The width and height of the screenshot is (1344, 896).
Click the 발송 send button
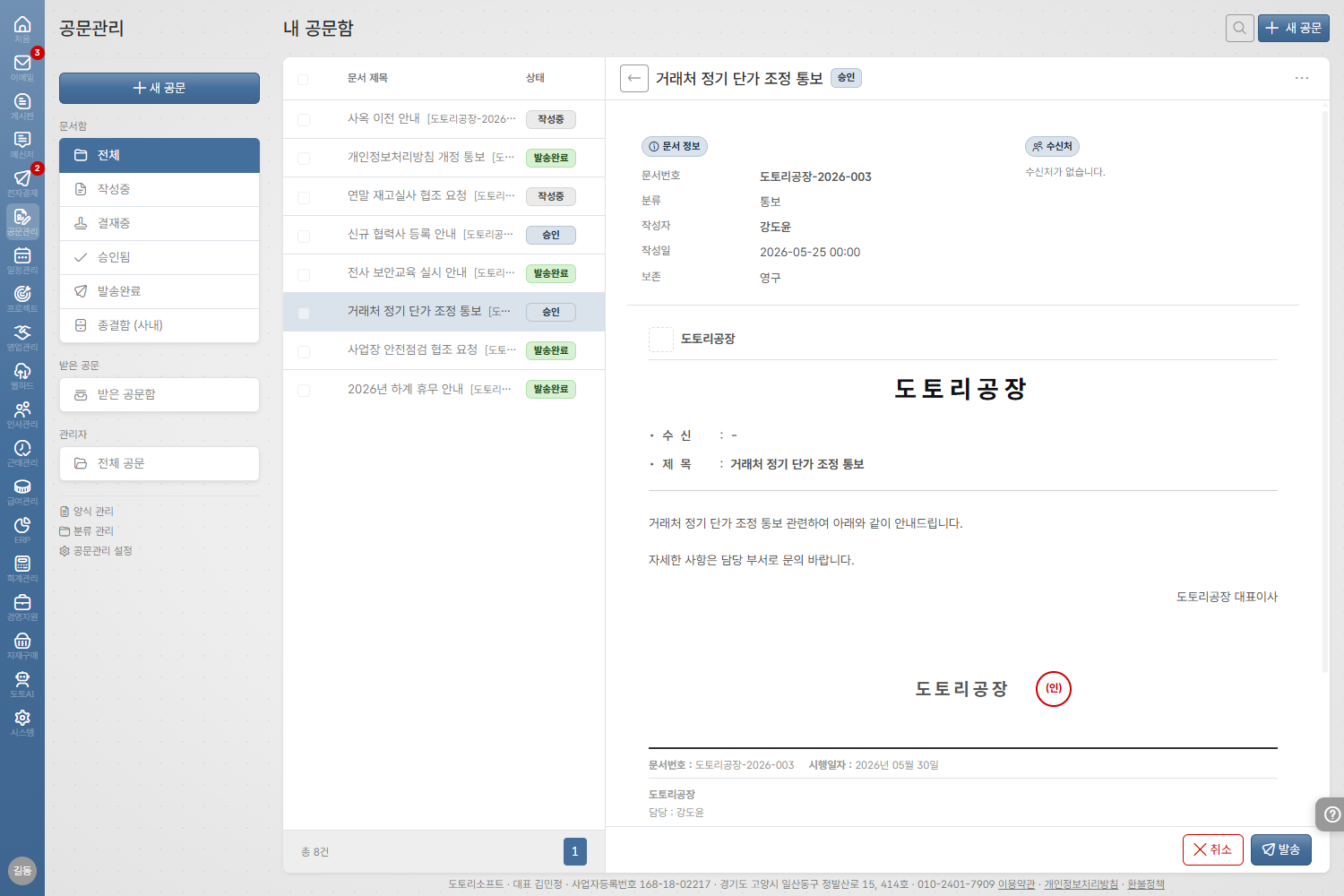(1281, 849)
